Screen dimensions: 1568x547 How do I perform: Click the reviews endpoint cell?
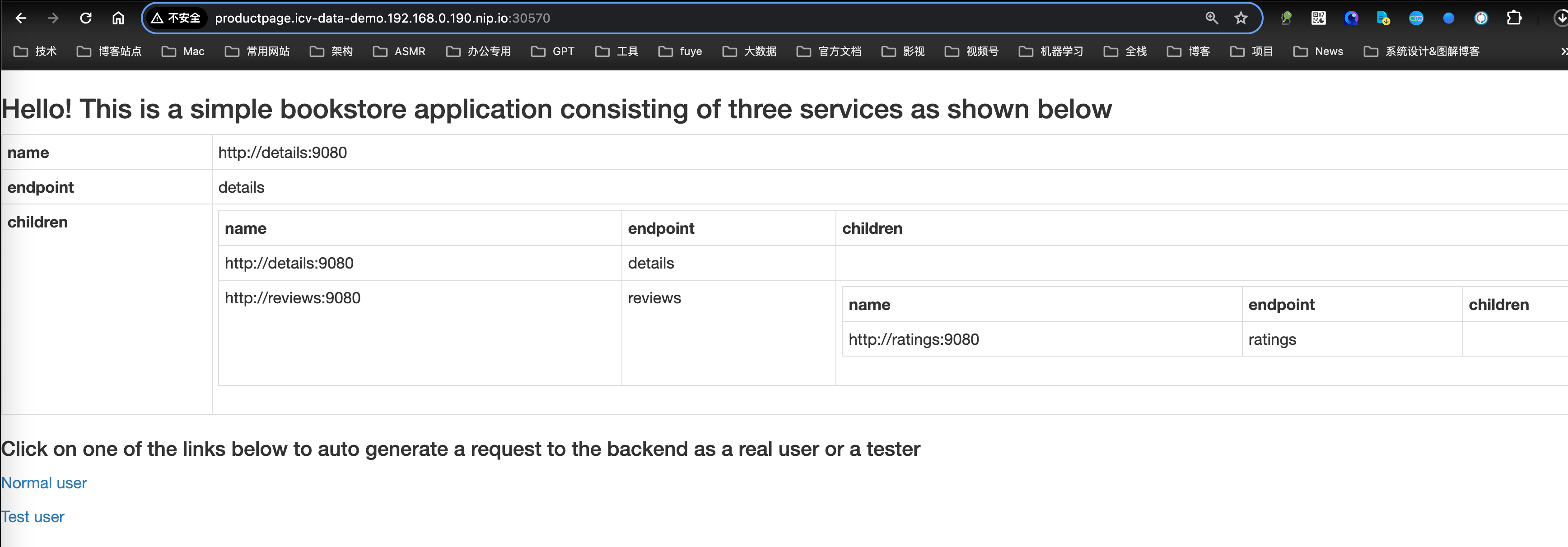[728, 332]
